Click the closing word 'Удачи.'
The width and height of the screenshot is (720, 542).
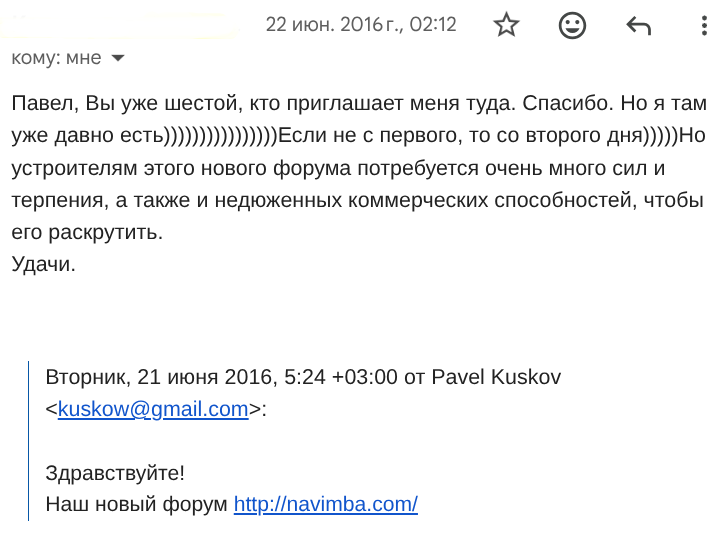pos(43,264)
